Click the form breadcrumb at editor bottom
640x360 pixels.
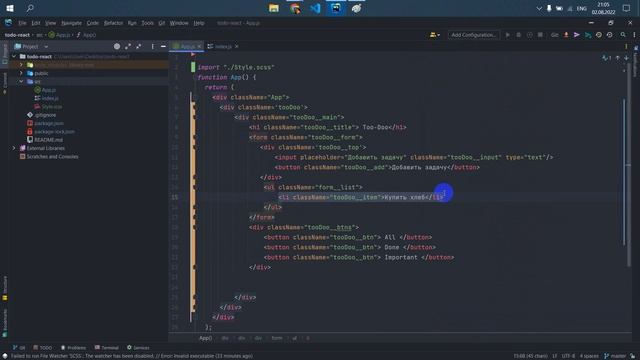pos(277,338)
